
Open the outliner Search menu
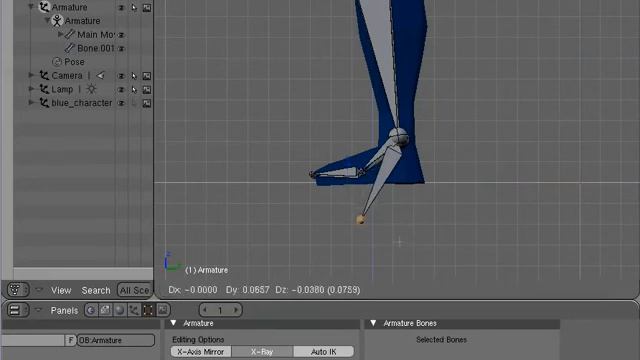tap(96, 290)
